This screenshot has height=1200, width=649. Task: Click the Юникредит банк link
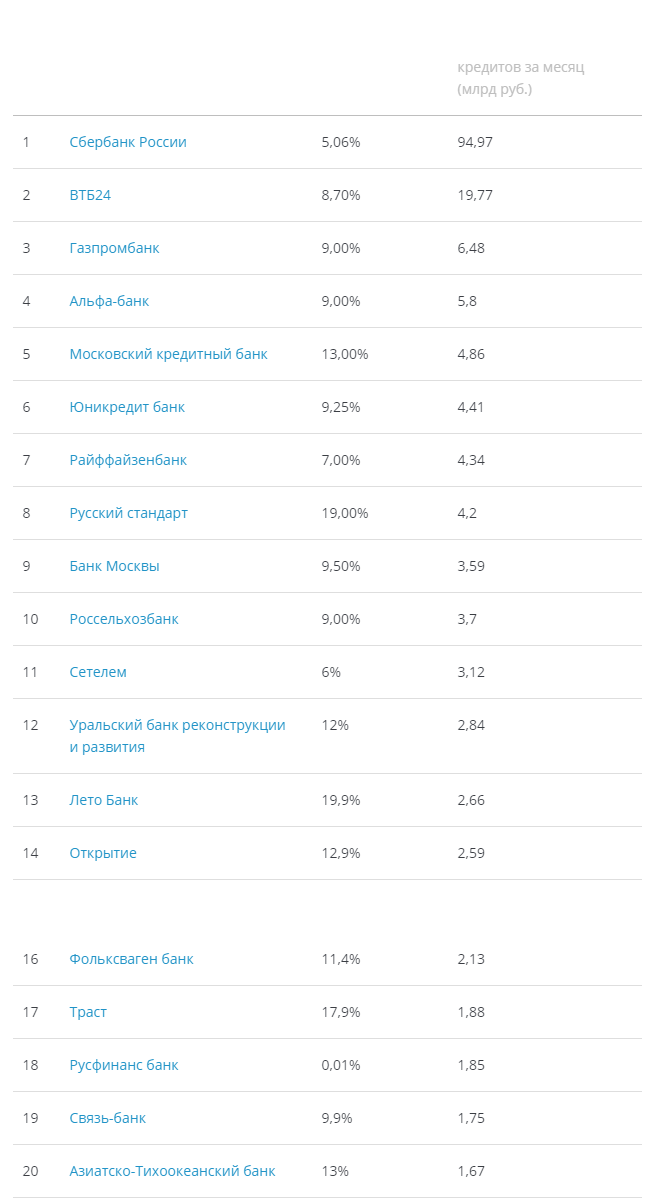coord(127,407)
